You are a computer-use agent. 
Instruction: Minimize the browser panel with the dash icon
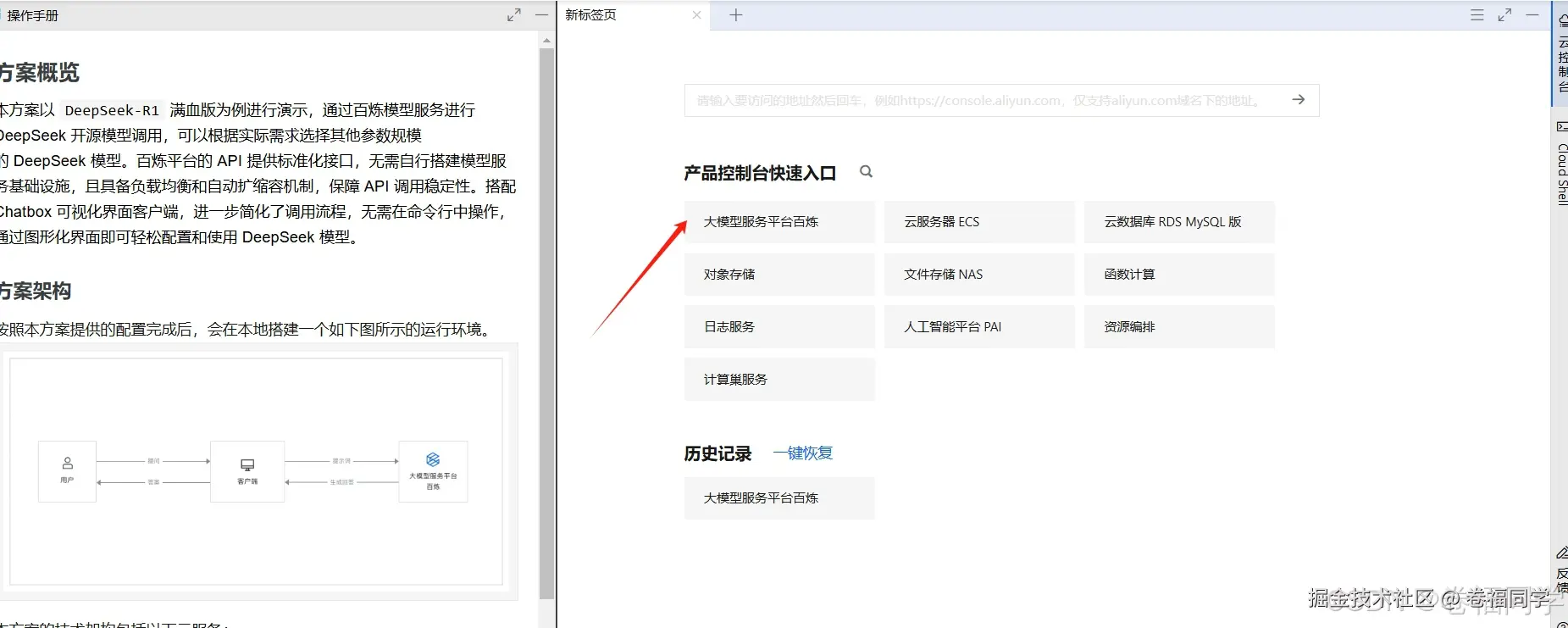[1532, 15]
